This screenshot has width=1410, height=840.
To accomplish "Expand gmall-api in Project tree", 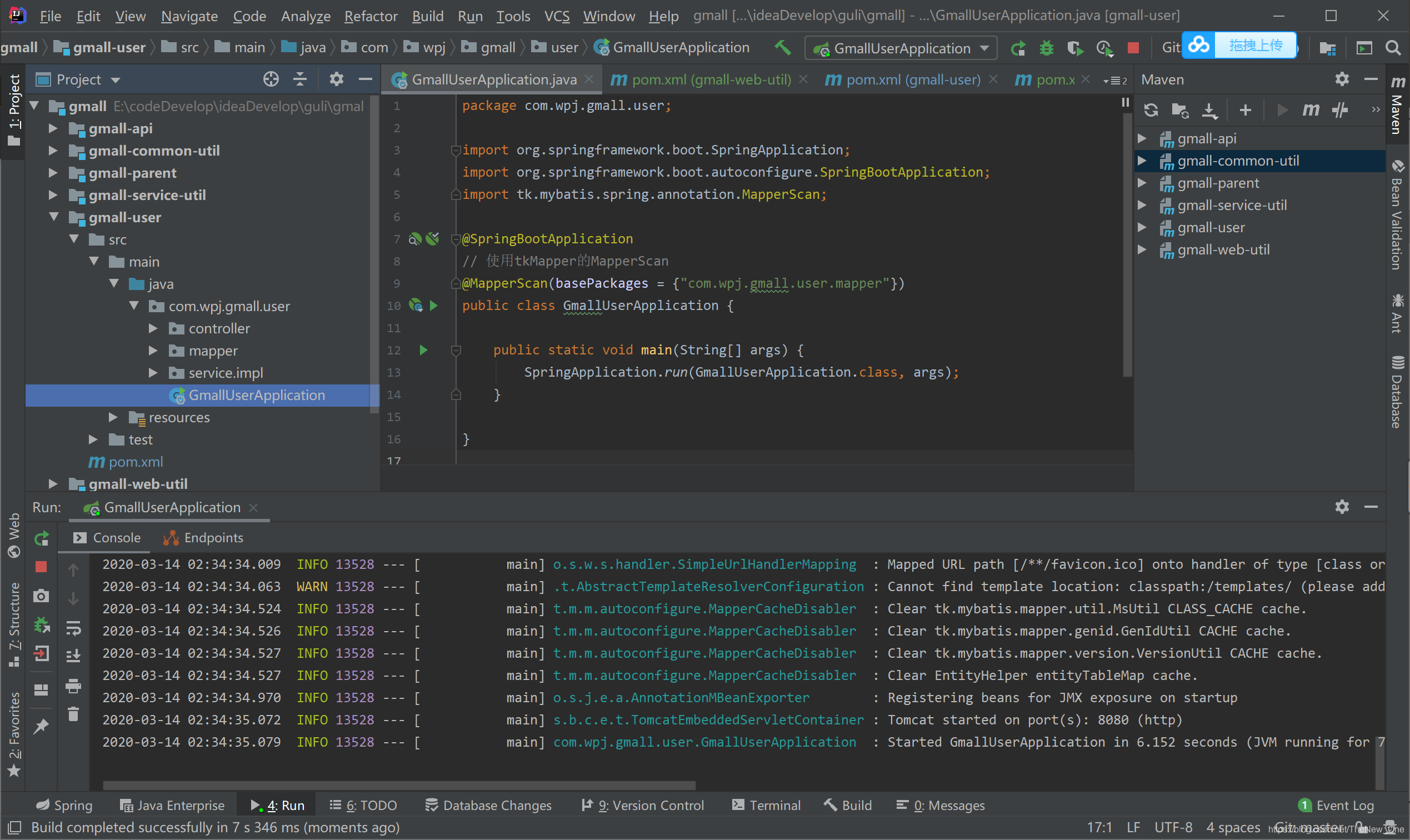I will coord(53,128).
